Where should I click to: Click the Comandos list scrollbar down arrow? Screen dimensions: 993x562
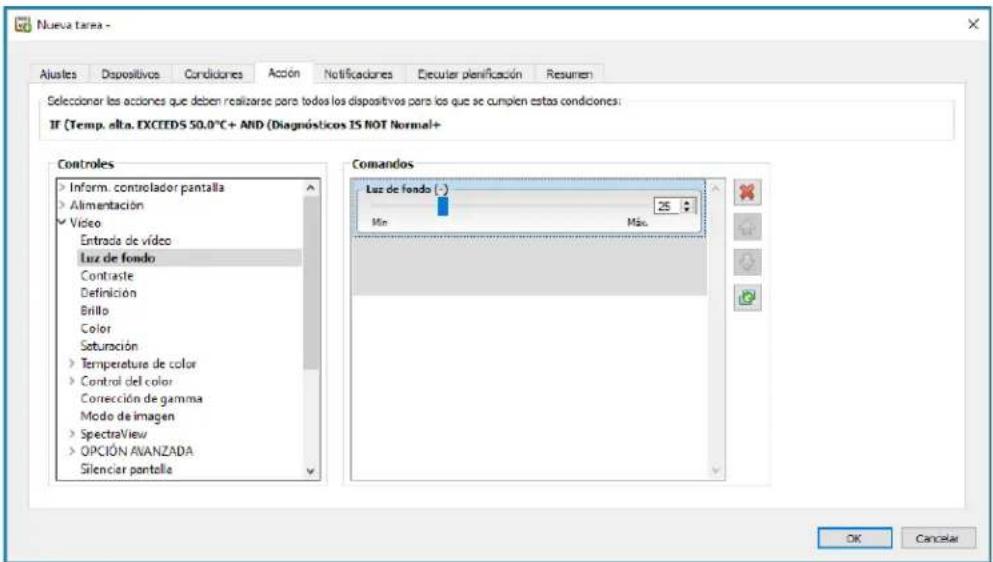click(716, 471)
